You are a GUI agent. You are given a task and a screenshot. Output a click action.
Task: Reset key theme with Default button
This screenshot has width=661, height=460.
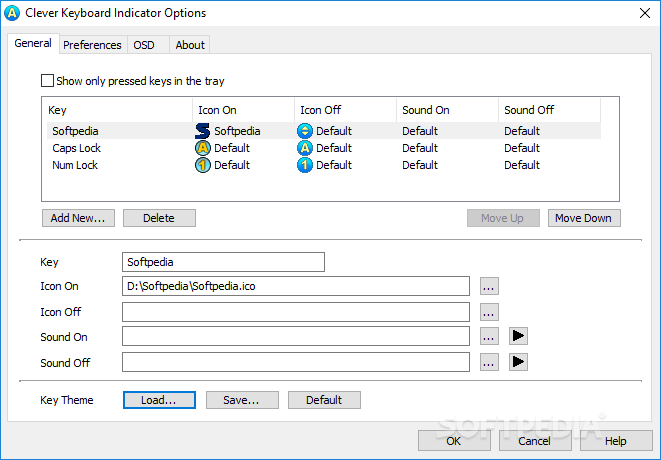[x=324, y=400]
